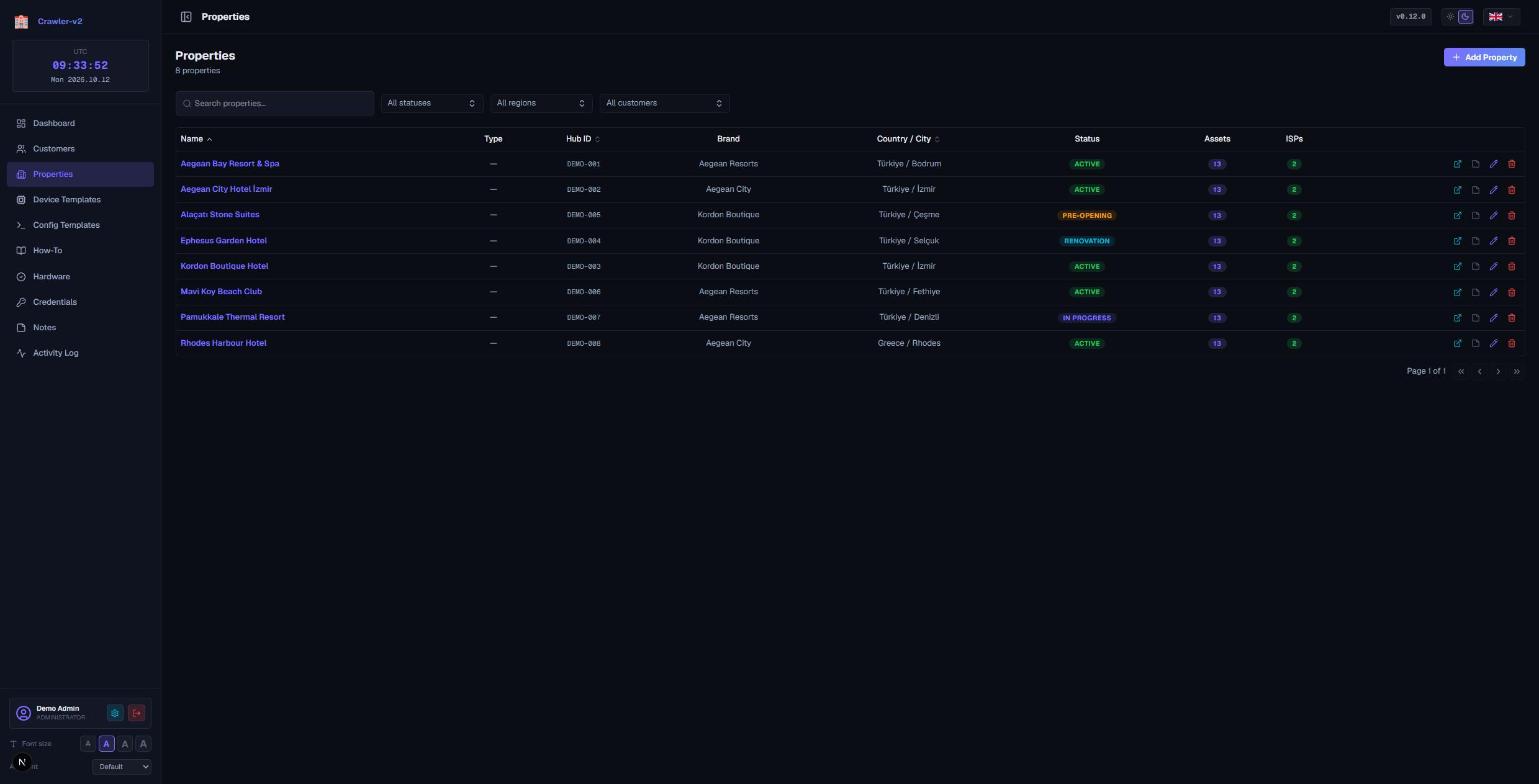
Task: Open the All regions filter dropdown
Action: pos(540,103)
